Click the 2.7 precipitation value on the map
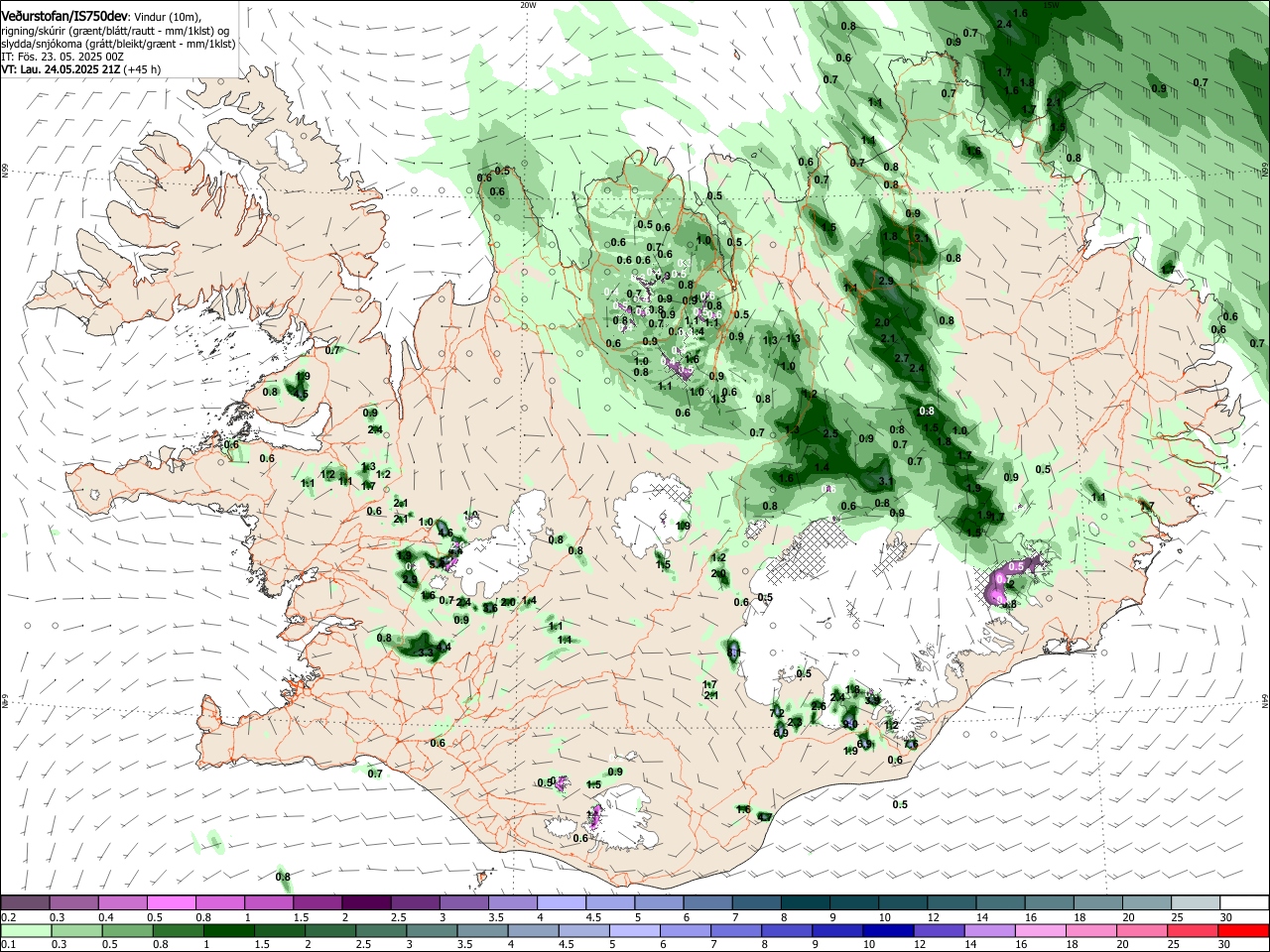 tap(902, 358)
